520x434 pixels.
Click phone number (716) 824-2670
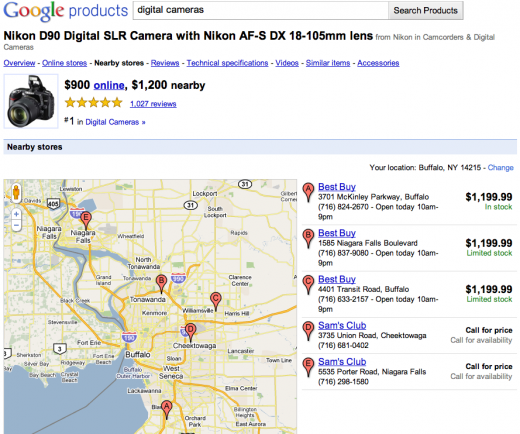(x=343, y=207)
